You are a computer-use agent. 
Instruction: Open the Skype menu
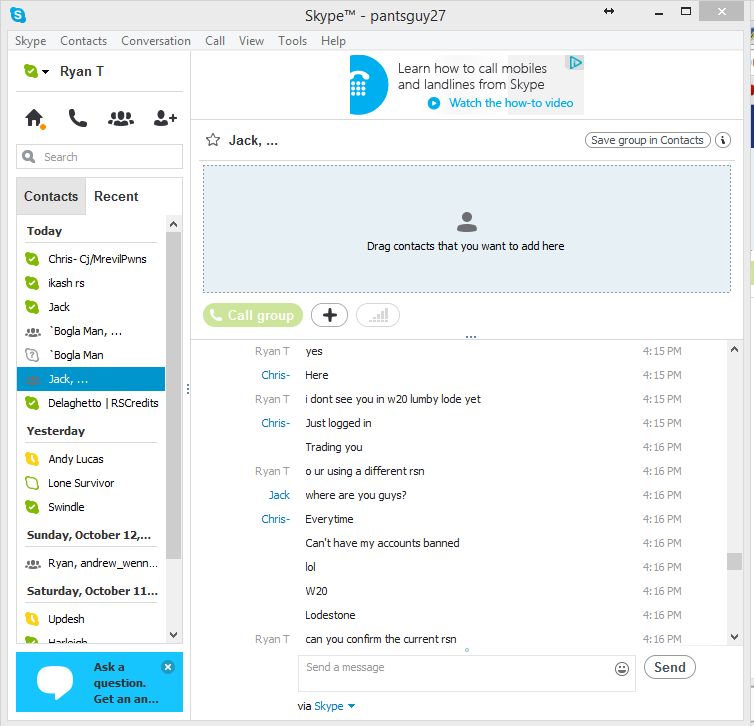[x=30, y=41]
